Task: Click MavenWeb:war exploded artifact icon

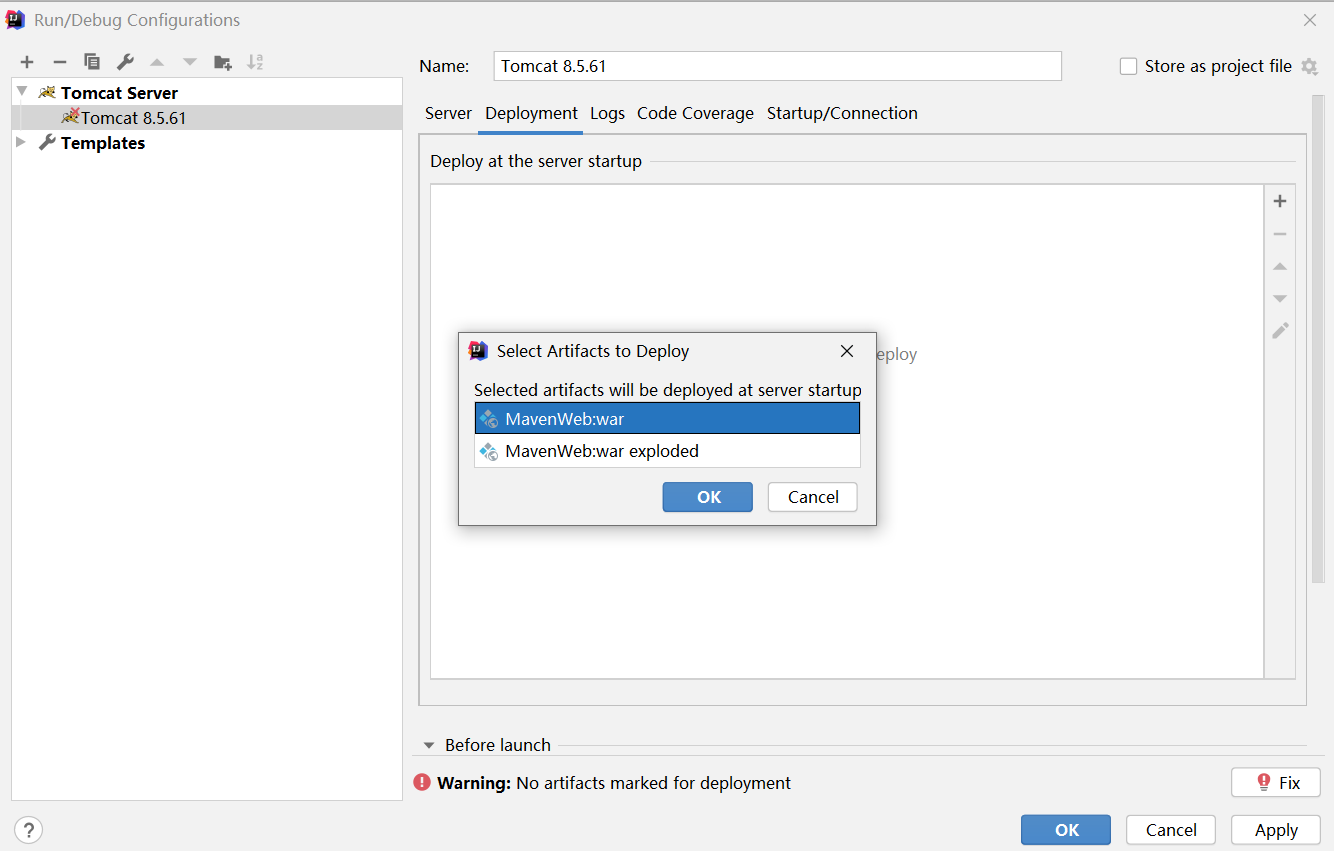Action: click(x=489, y=451)
